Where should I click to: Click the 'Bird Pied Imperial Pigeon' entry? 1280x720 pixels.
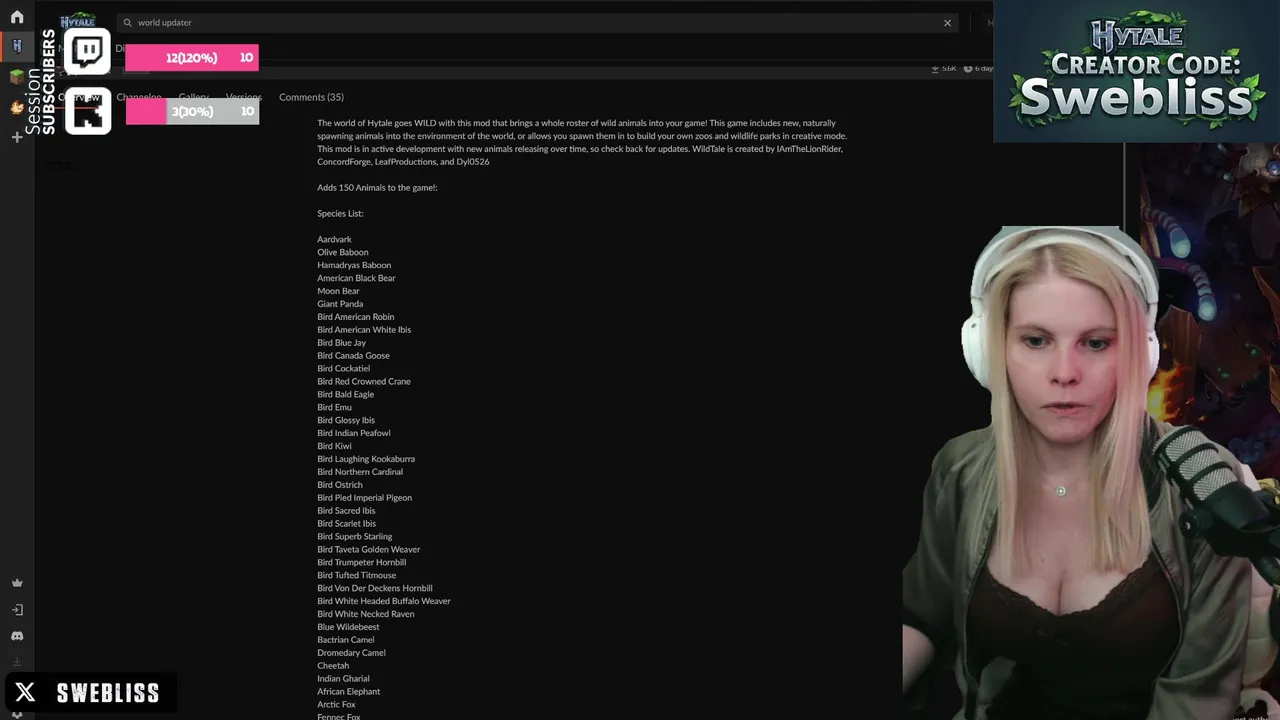coord(365,498)
